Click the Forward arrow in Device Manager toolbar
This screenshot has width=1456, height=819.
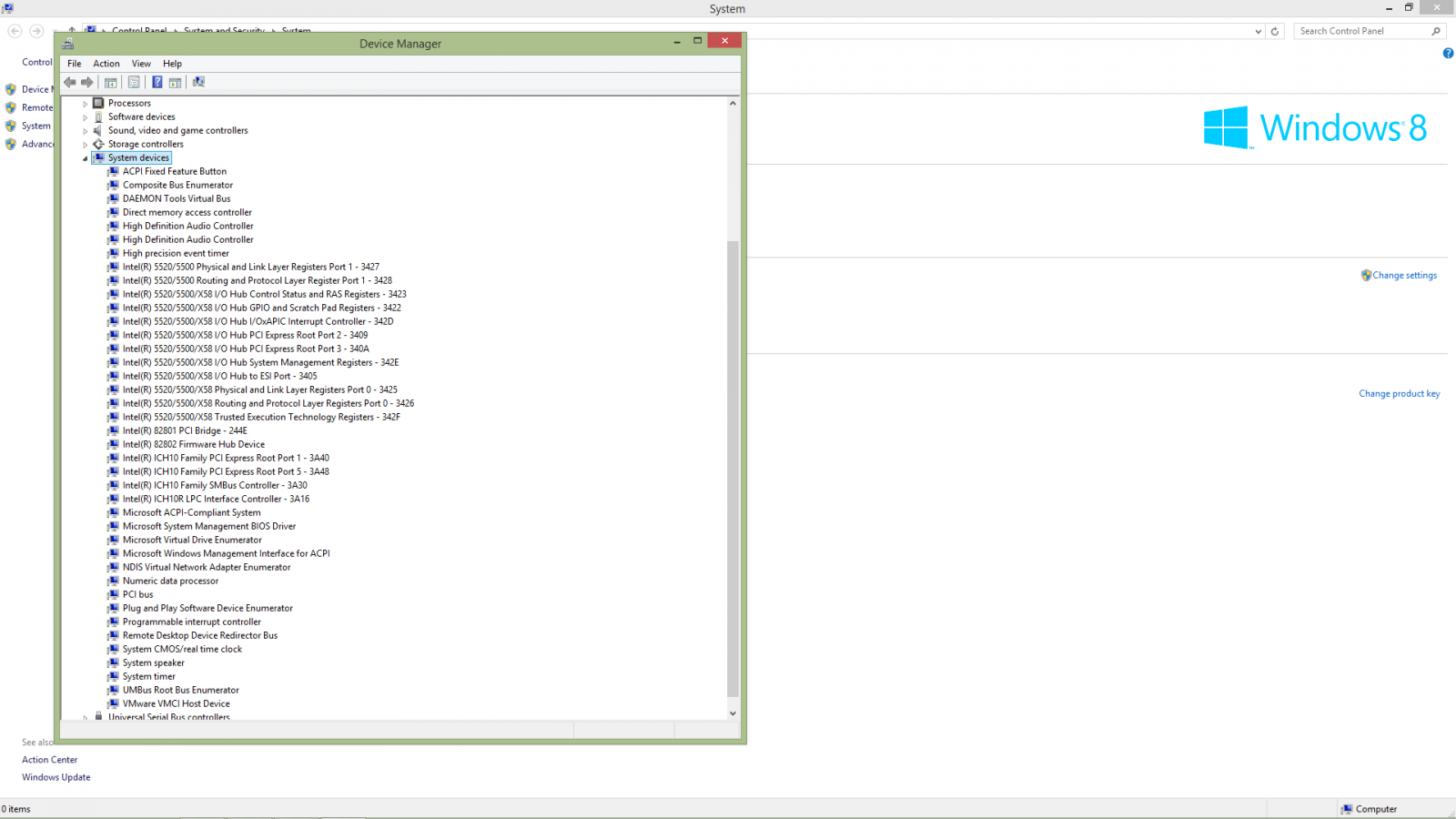pos(87,82)
